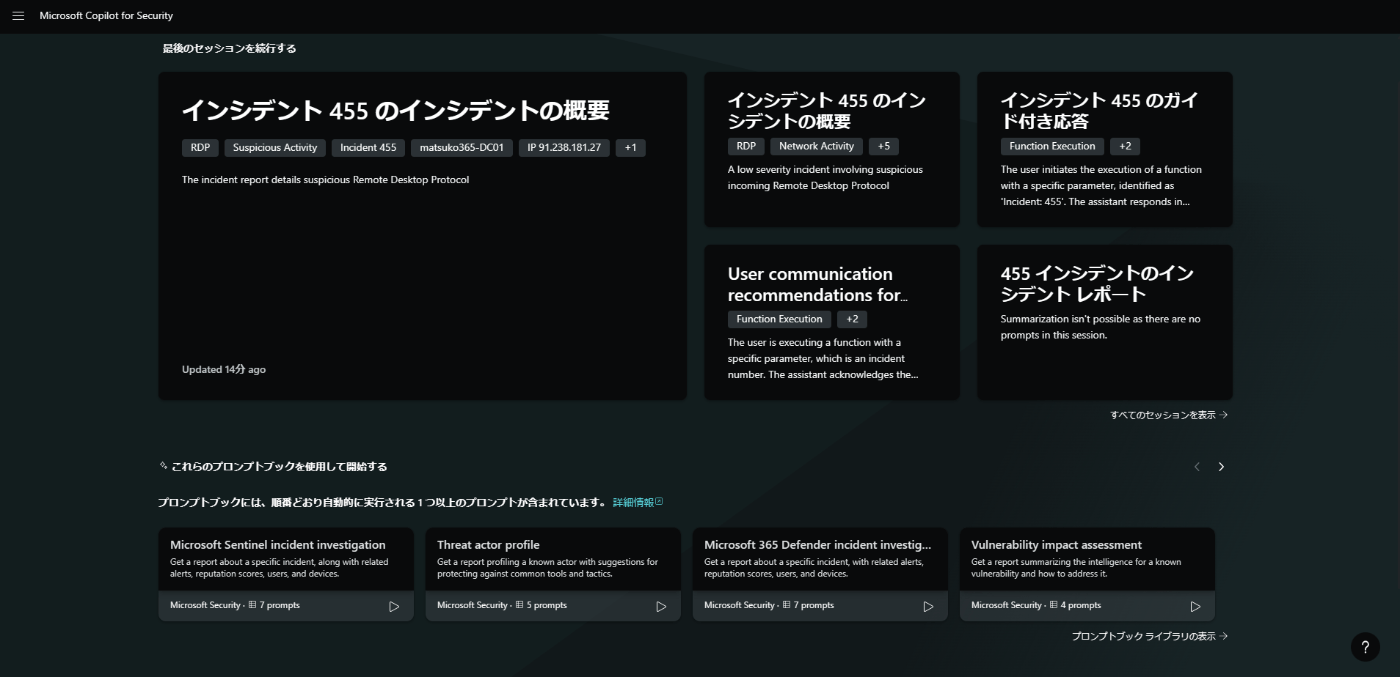
Task: Click Function Execution tag on ガイド付き応答 card
Action: [x=1052, y=146]
